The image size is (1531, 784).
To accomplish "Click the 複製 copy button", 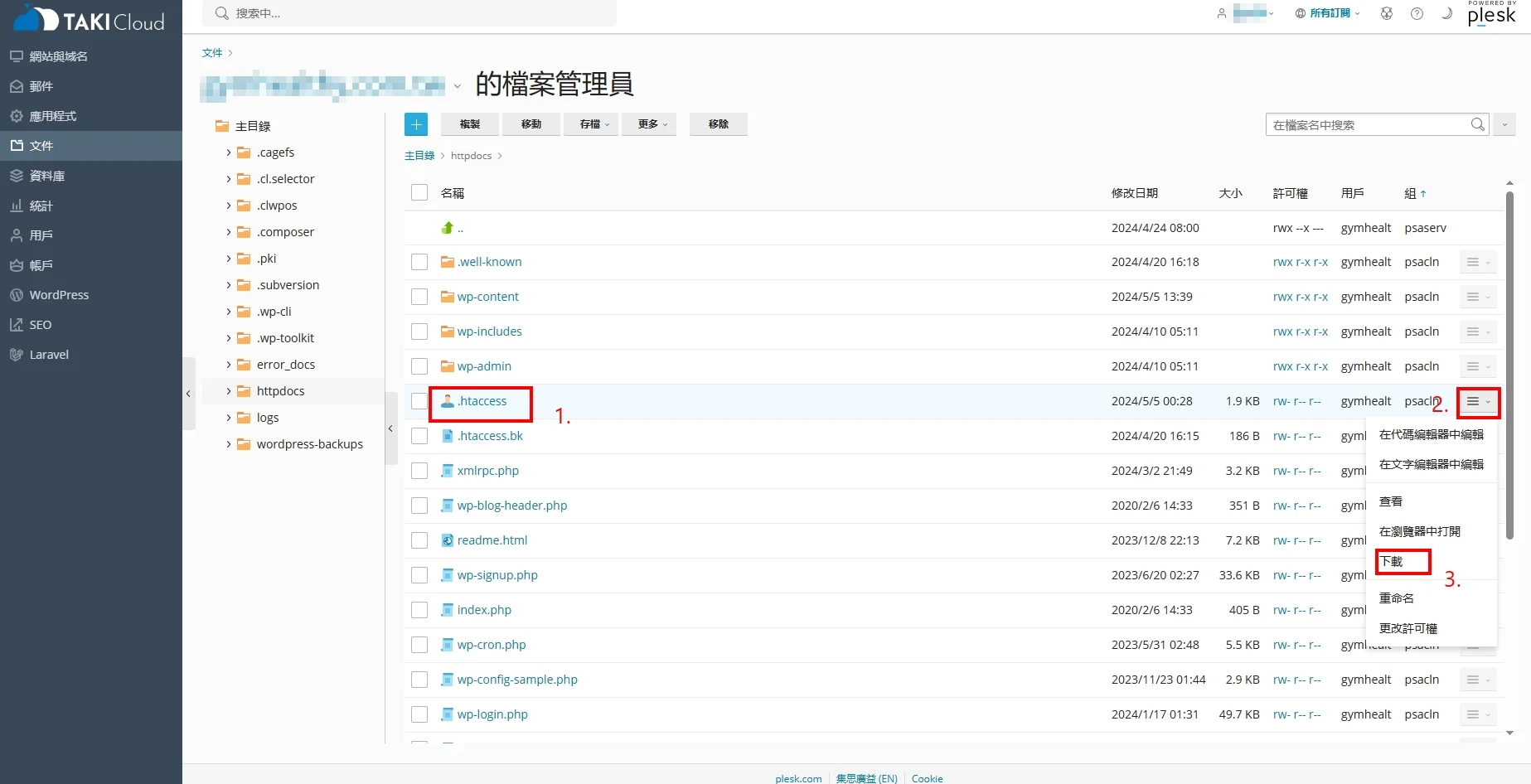I will click(470, 124).
